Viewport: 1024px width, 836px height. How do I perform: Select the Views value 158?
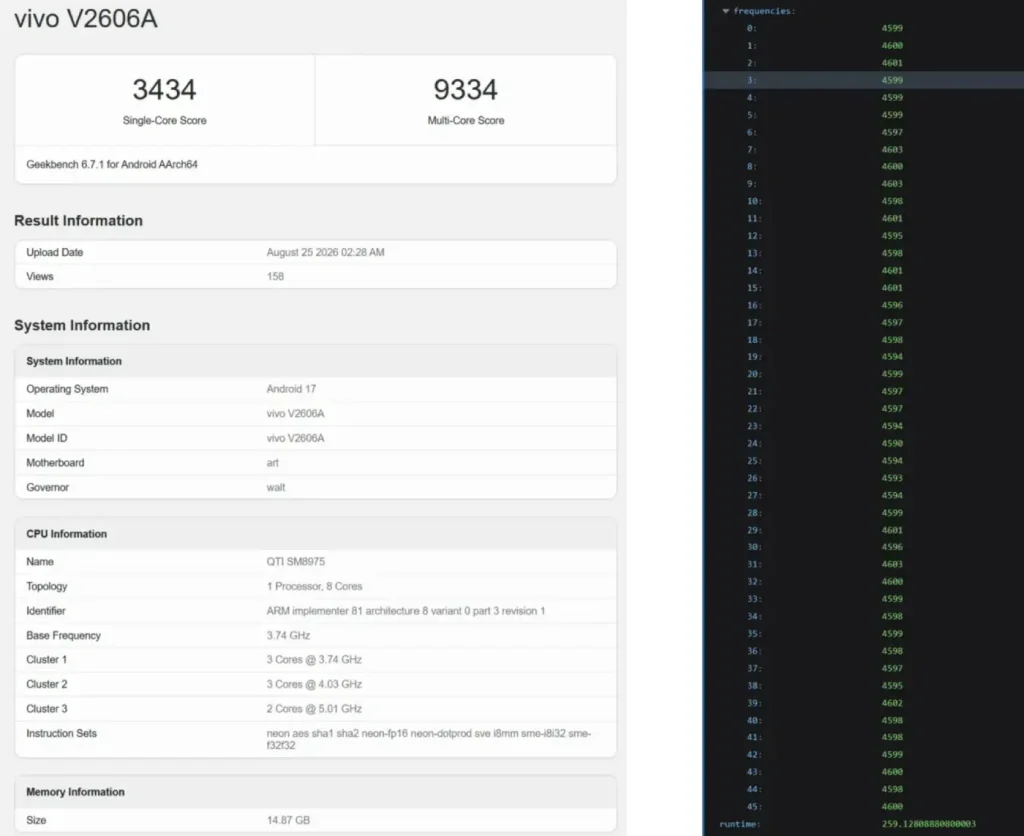(275, 276)
